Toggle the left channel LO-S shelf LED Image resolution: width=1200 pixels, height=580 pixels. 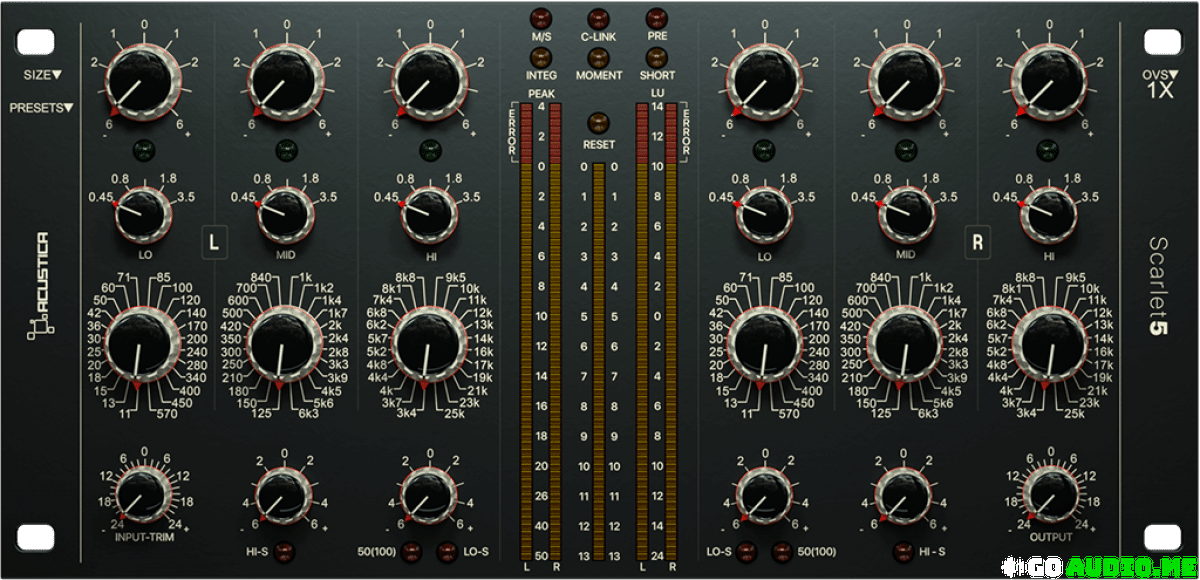pos(445,549)
